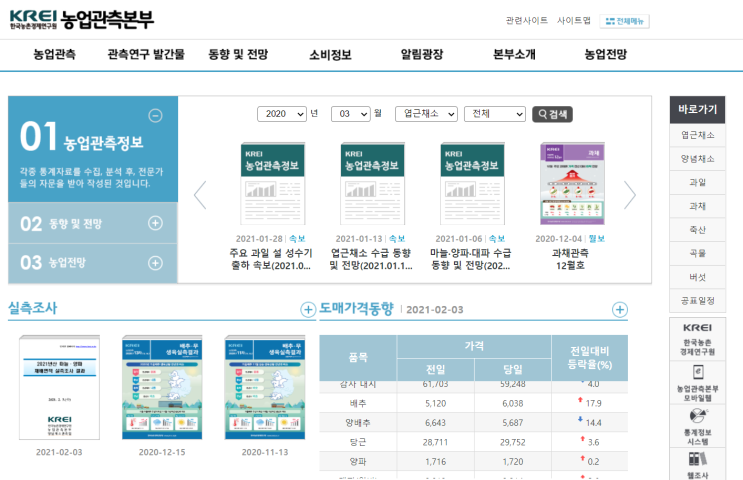
Task: Open the year dropdown showing 2020
Action: point(282,114)
